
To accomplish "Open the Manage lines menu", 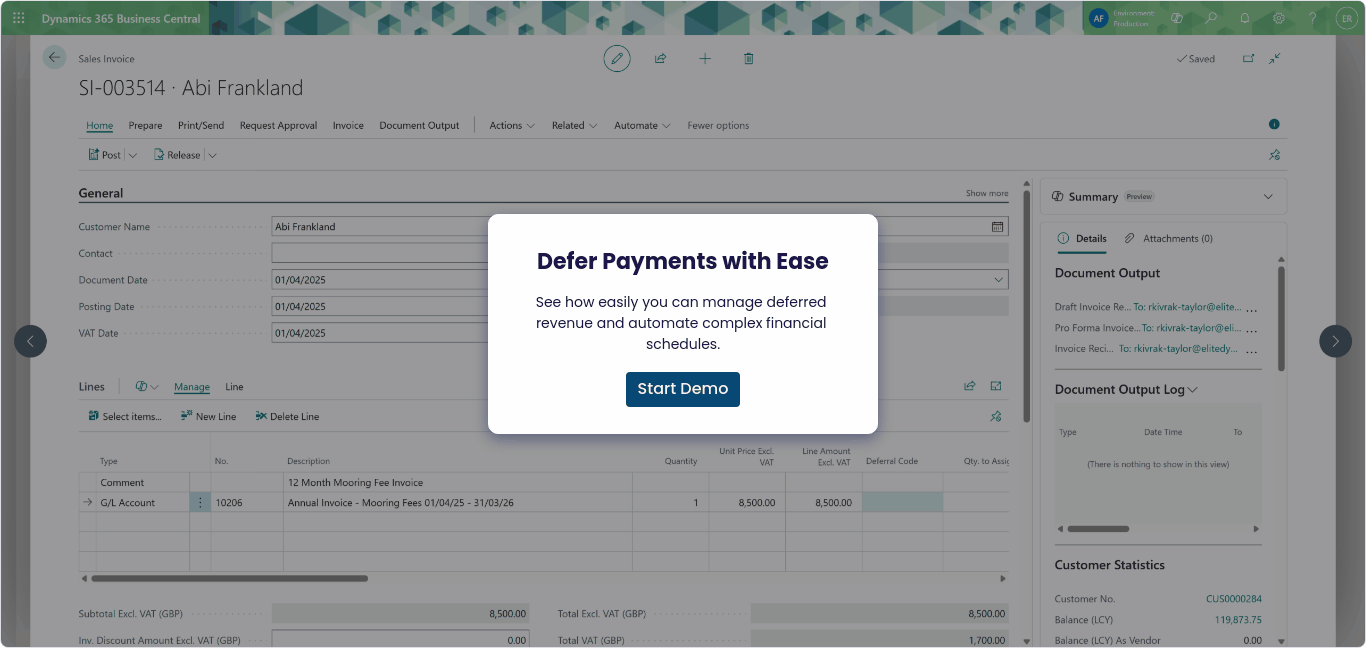I will click(x=192, y=387).
